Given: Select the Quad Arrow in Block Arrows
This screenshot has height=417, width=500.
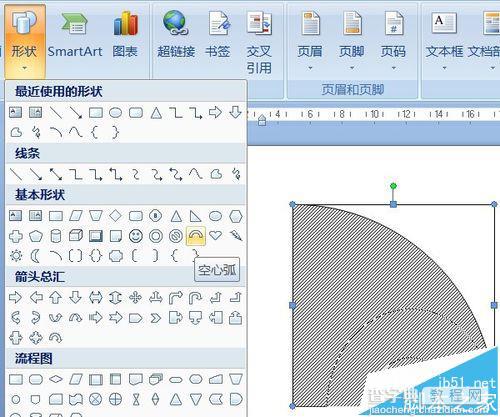Looking at the screenshot, I should (x=136, y=297).
